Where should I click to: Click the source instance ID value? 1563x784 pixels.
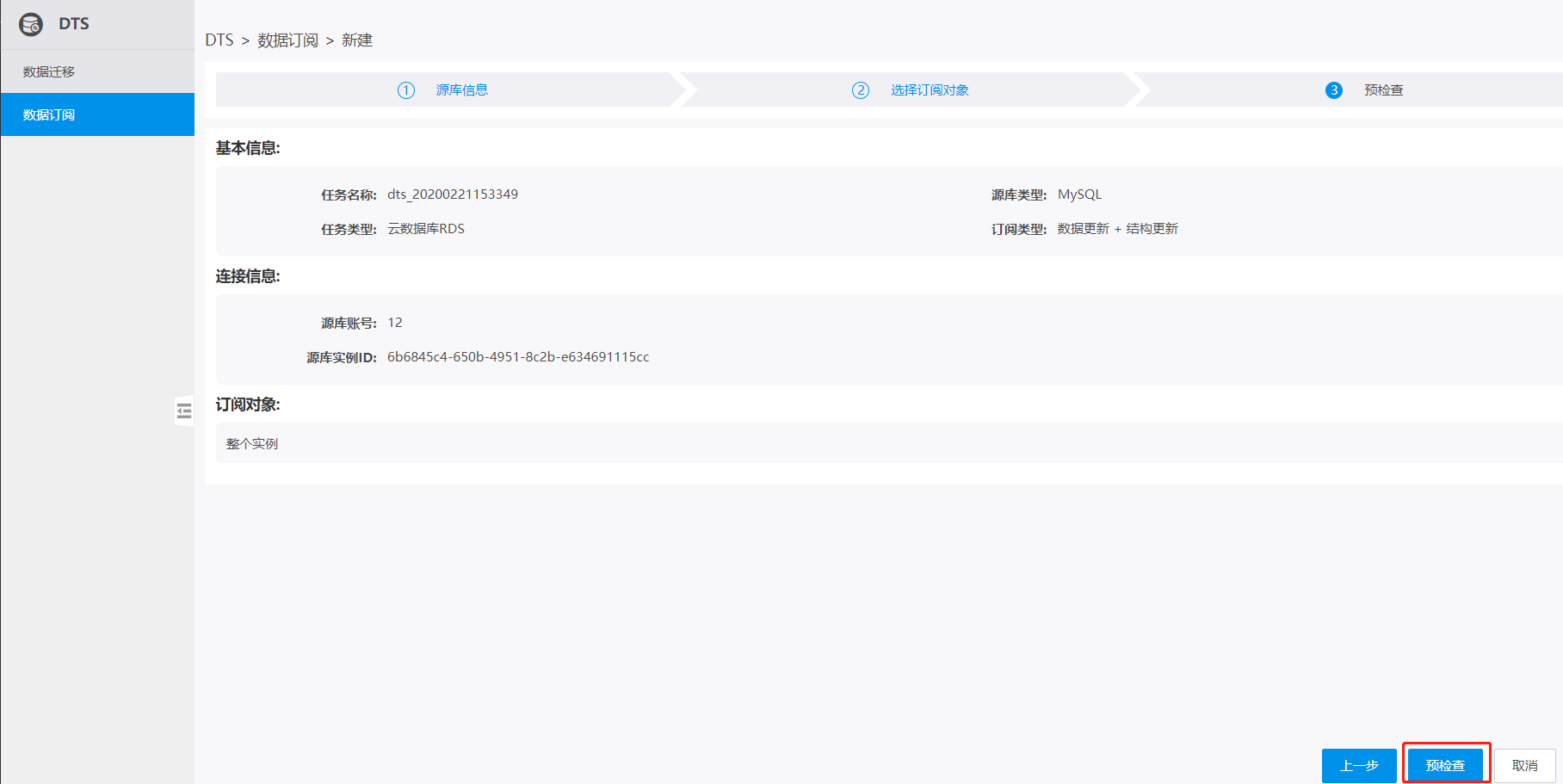(x=518, y=357)
